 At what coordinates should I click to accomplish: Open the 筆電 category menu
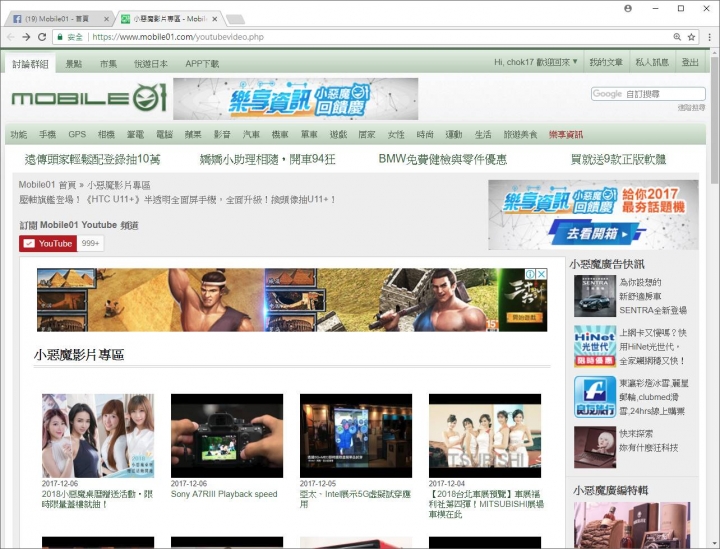point(135,134)
